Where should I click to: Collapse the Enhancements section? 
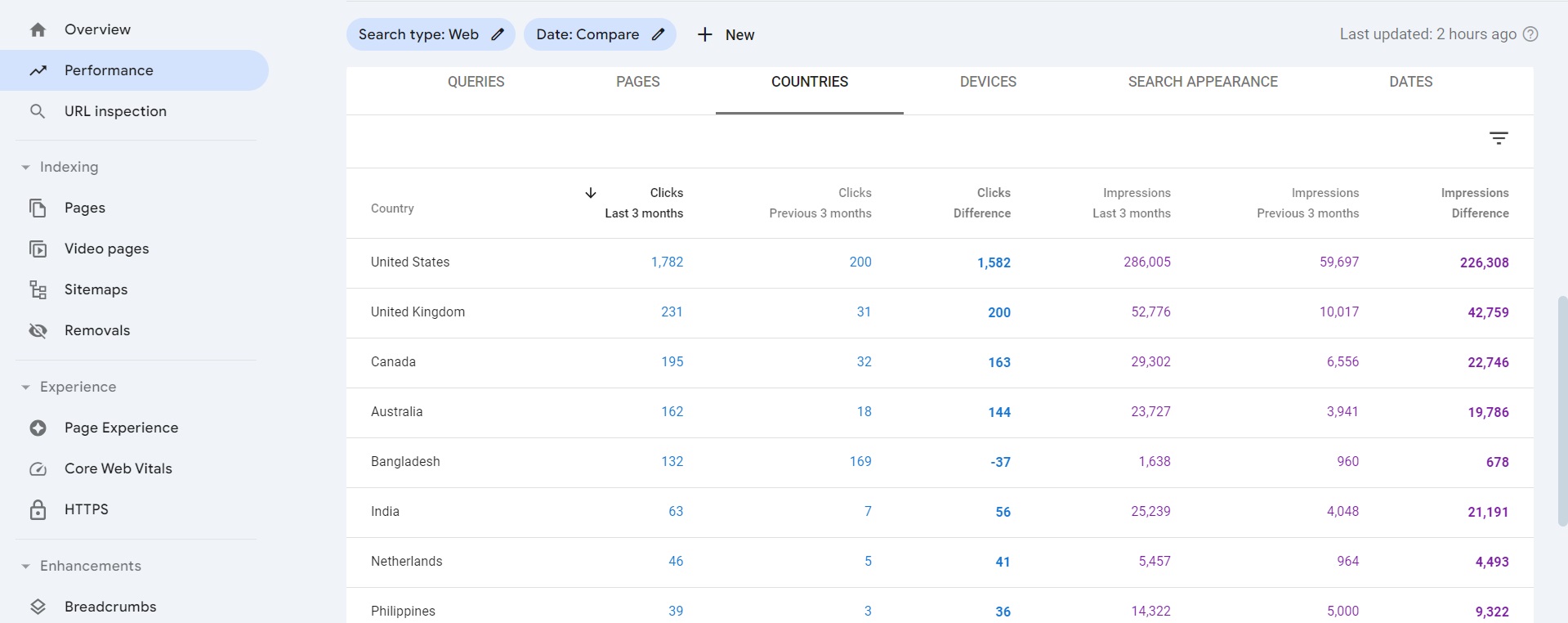click(25, 566)
